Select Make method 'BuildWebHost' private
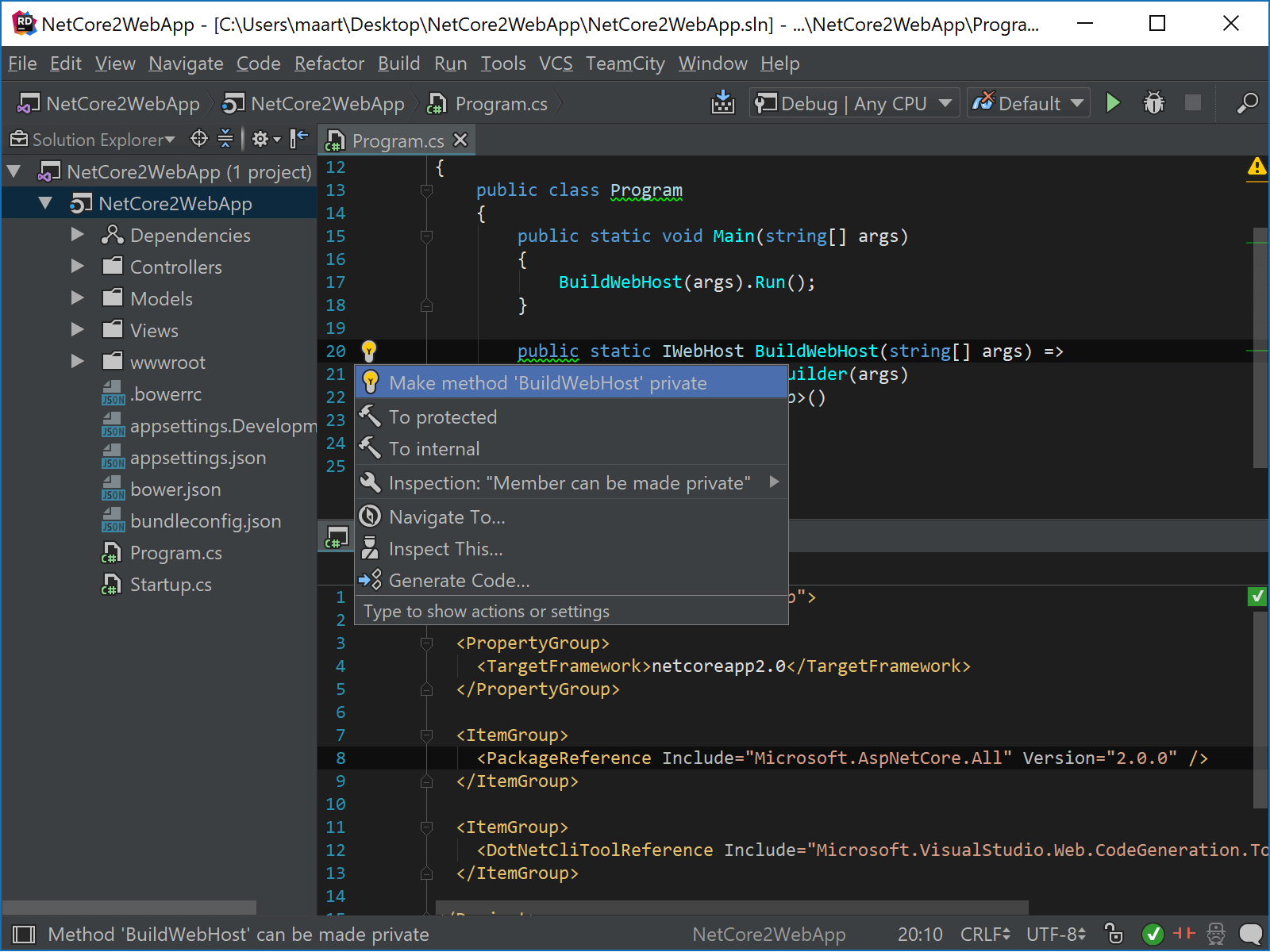The image size is (1270, 952). [x=571, y=382]
